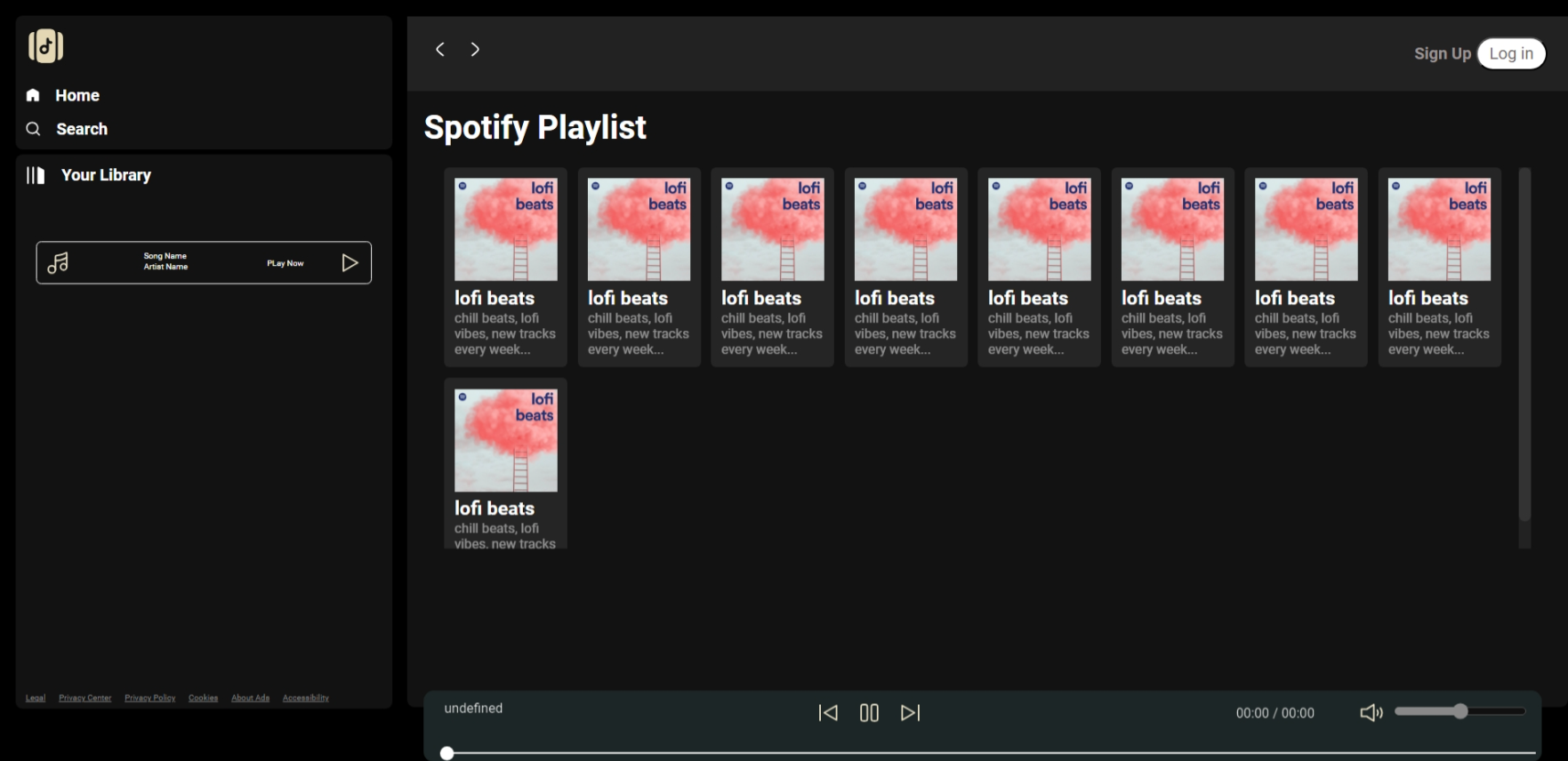The height and width of the screenshot is (761, 1568).
Task: Click the volume slider track
Action: tap(1460, 711)
